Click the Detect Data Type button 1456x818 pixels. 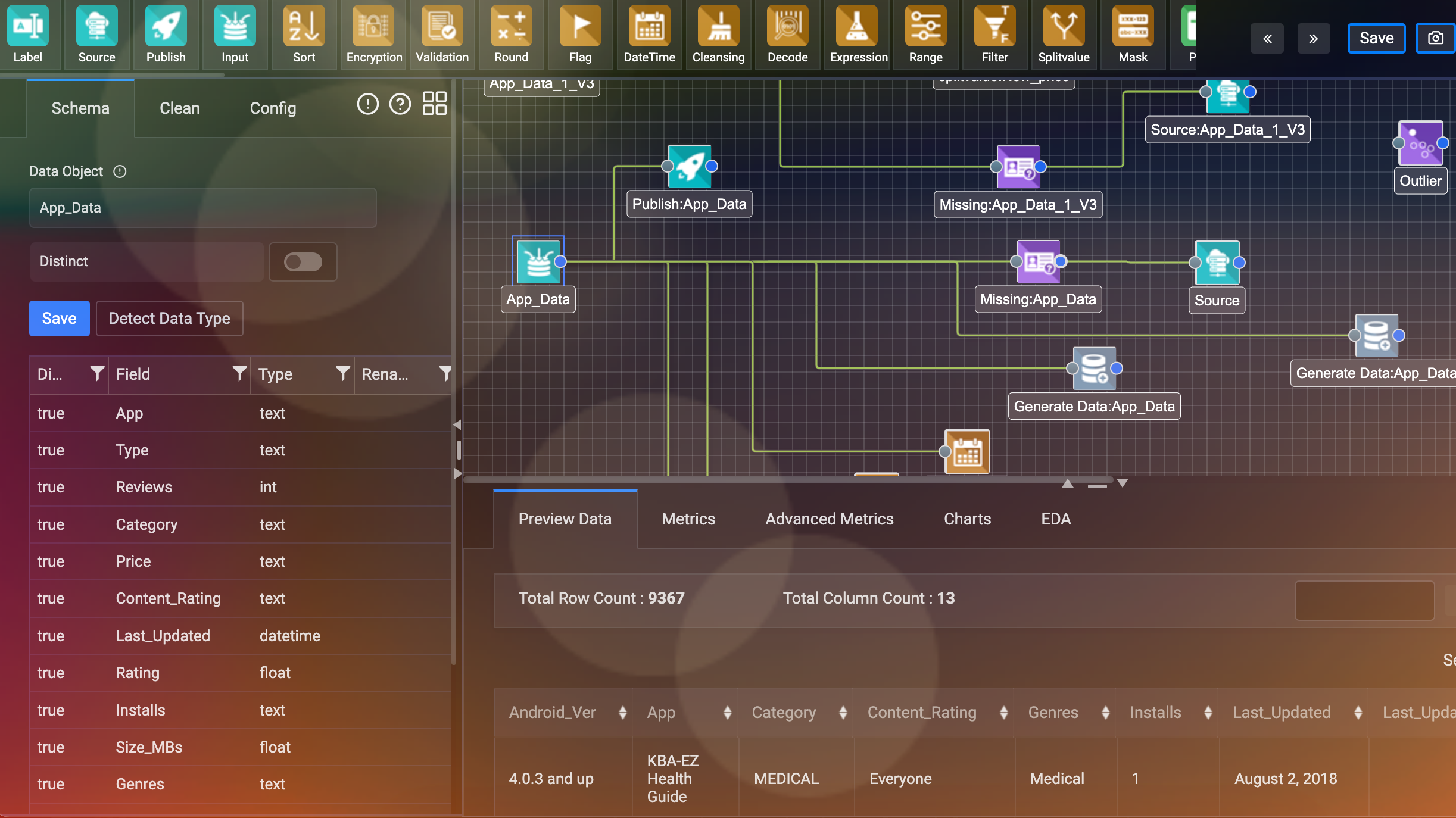169,319
